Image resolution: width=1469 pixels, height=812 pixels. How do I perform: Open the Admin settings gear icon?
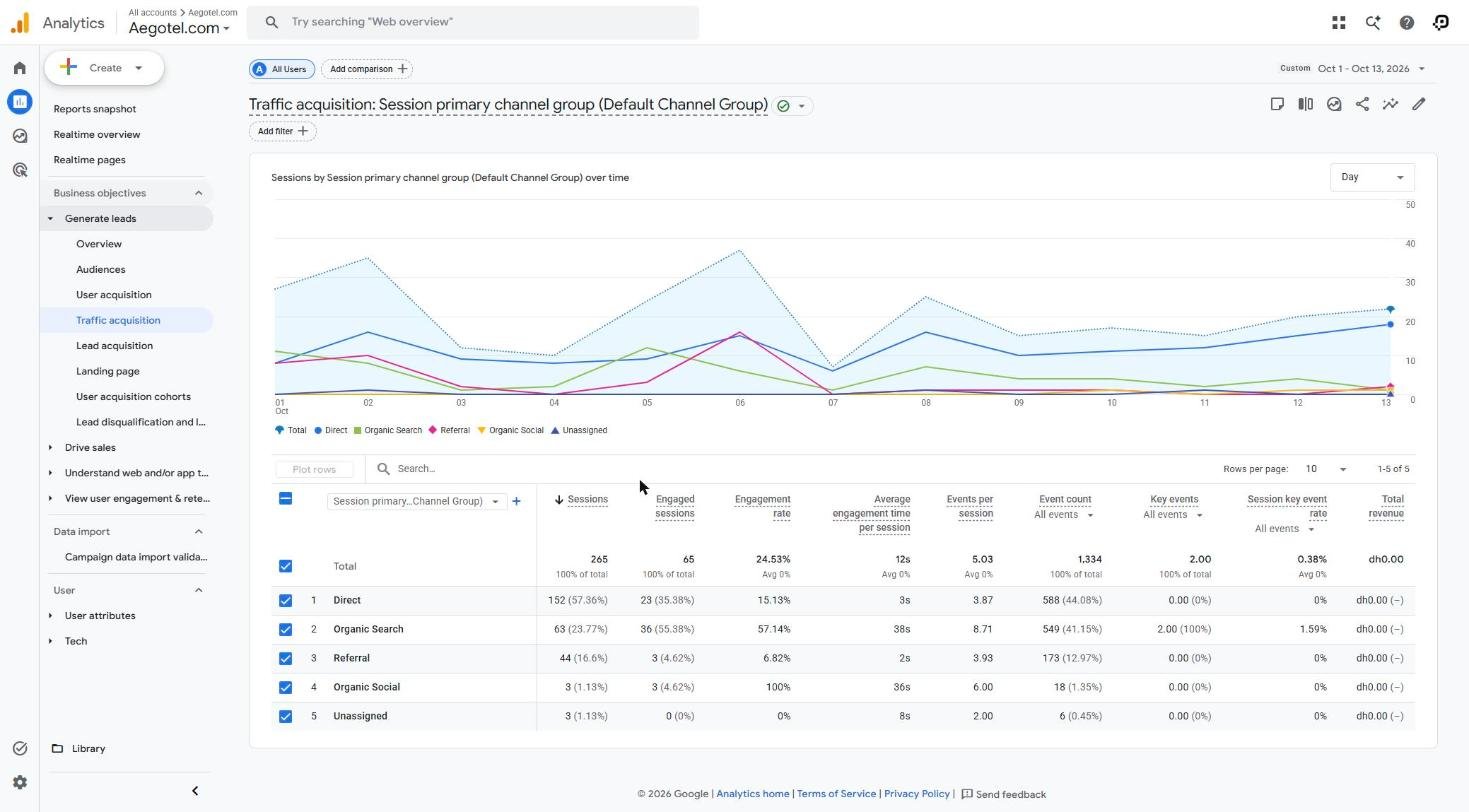19,783
